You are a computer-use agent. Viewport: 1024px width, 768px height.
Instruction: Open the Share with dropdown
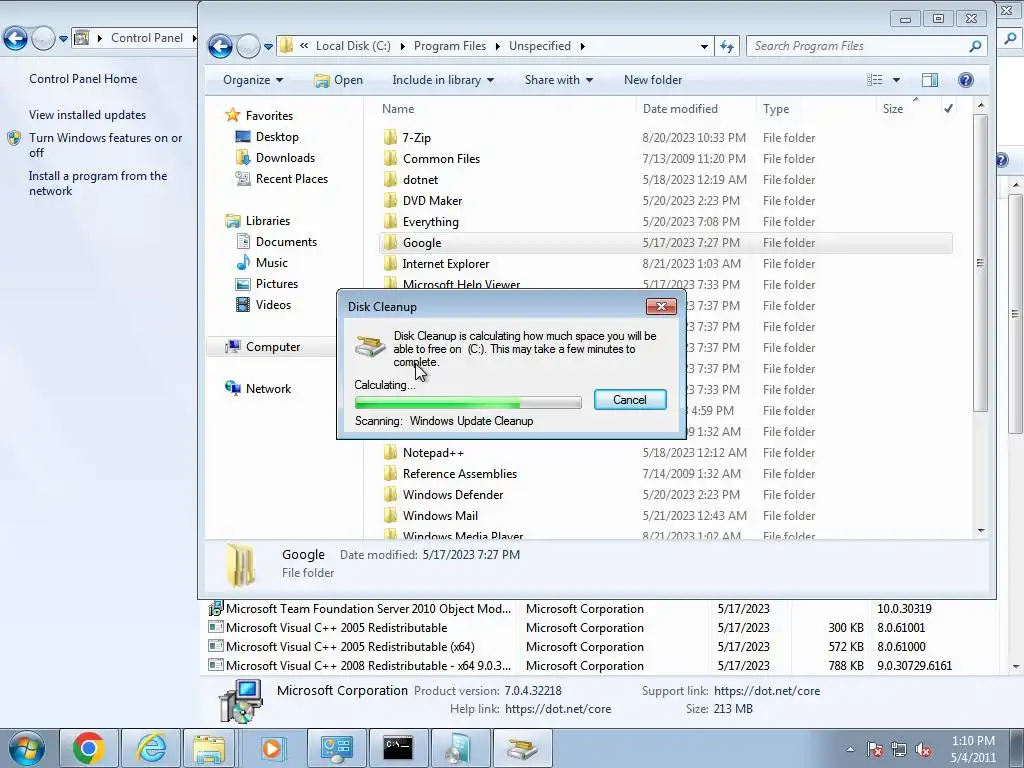tap(558, 80)
